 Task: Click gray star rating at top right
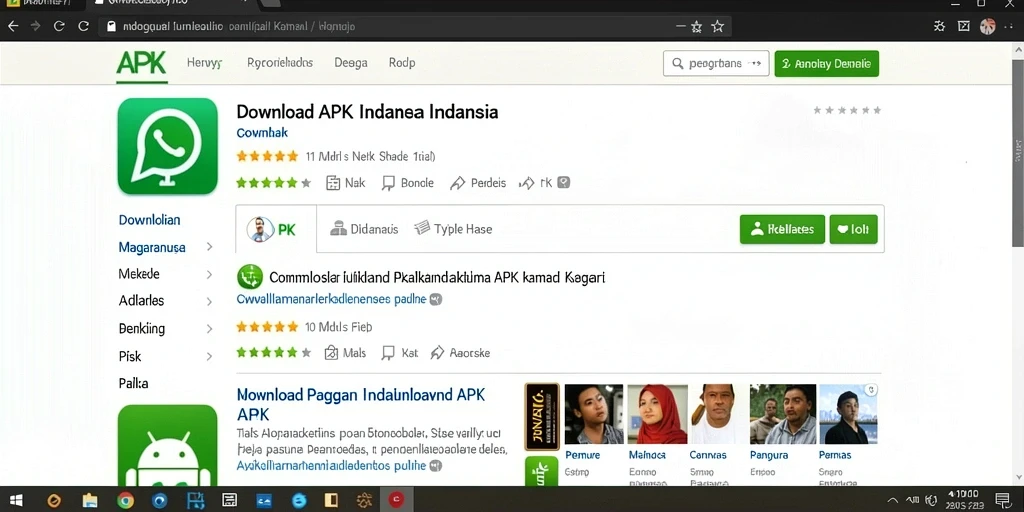point(847,110)
